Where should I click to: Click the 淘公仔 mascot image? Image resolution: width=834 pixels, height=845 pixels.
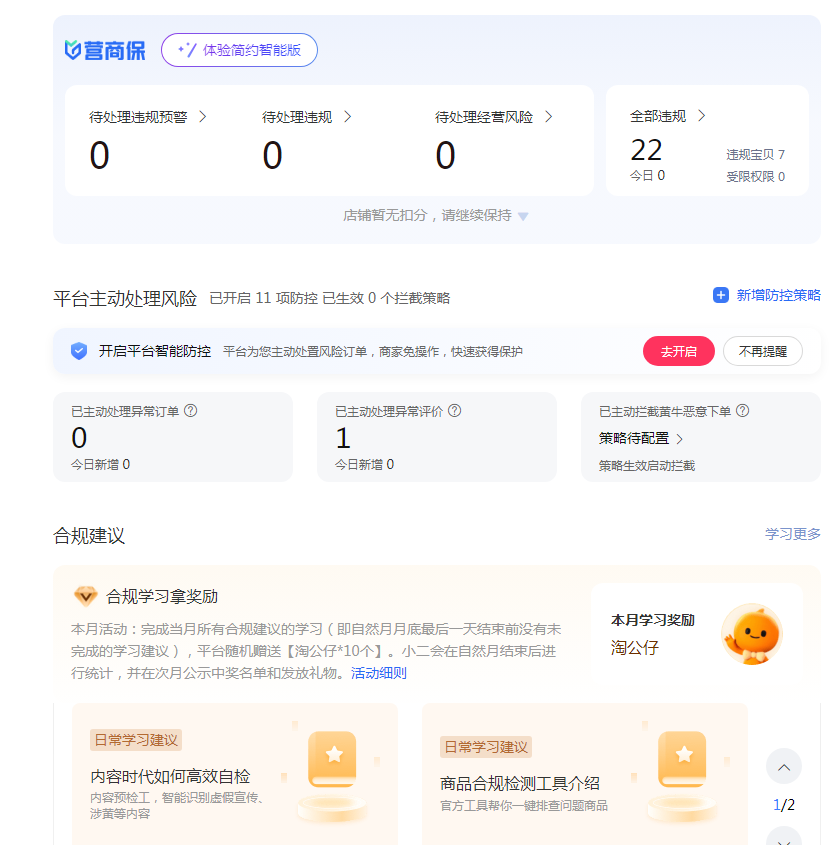(x=751, y=634)
